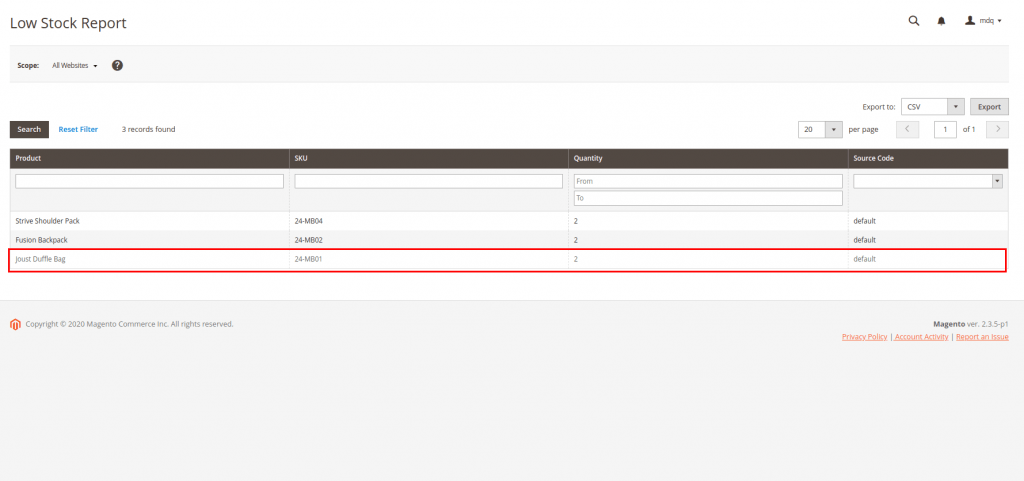Click the Search button
This screenshot has width=1024, height=481.
(29, 129)
